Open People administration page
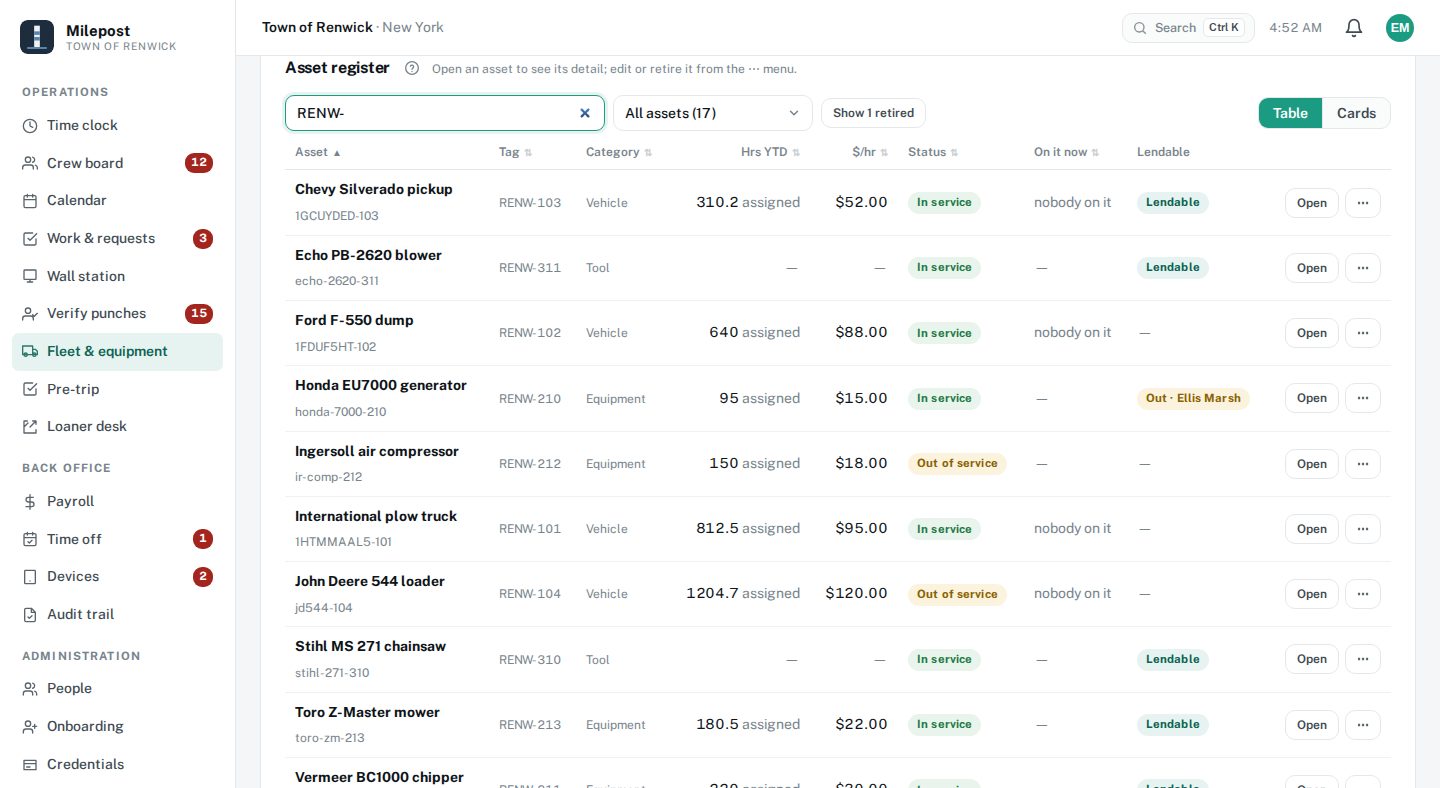 click(x=117, y=688)
